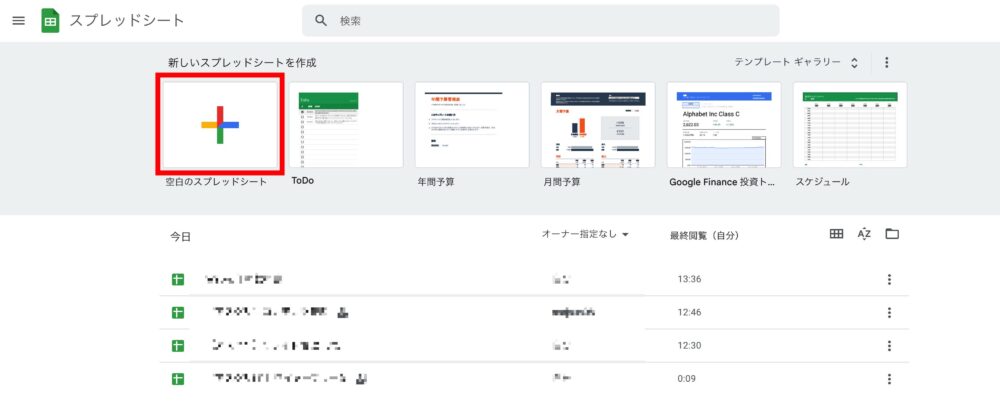Open the 年間予算 template thumbnail
The height and width of the screenshot is (405, 1000).
tap(472, 124)
